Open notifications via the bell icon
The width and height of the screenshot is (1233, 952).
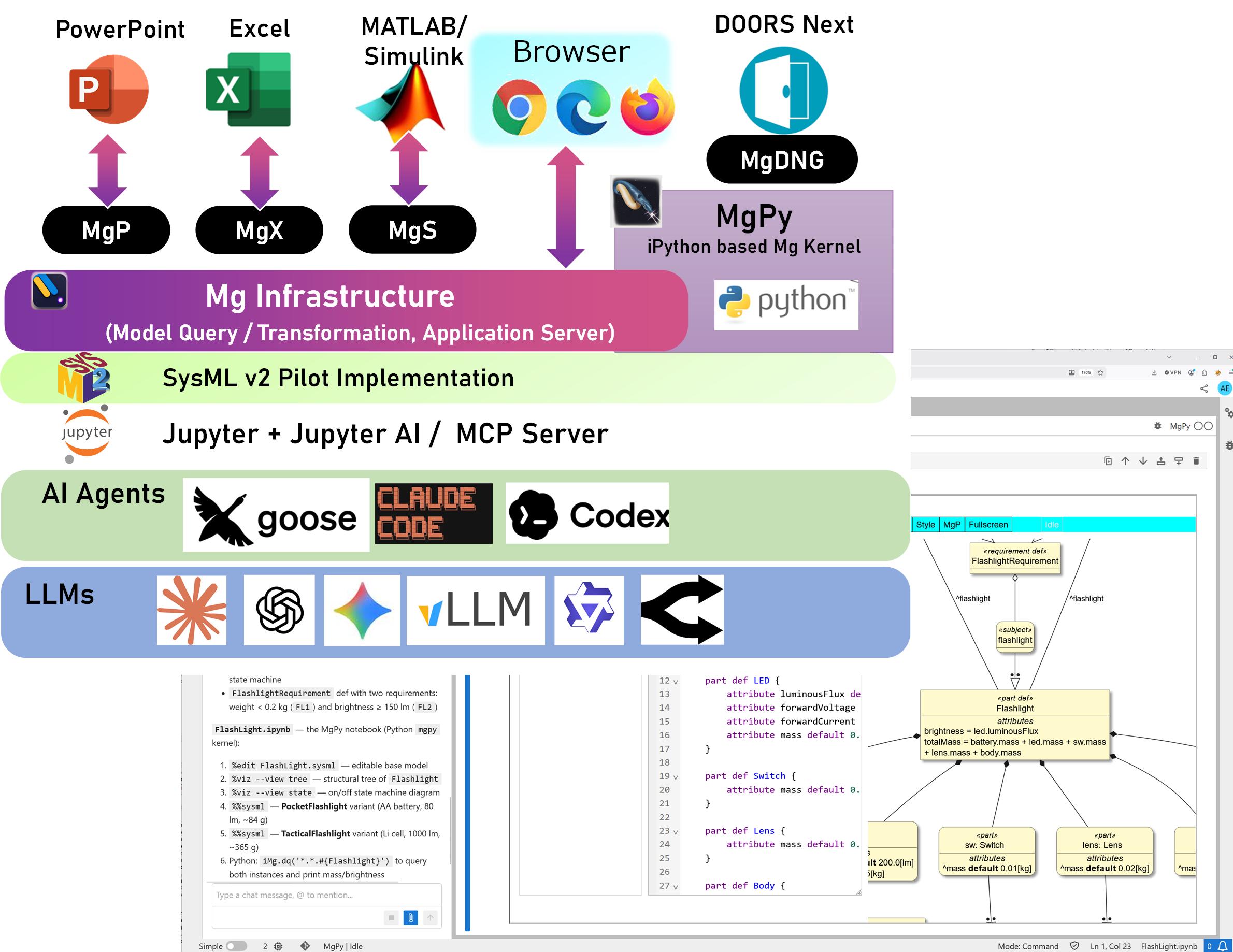tap(1222, 946)
